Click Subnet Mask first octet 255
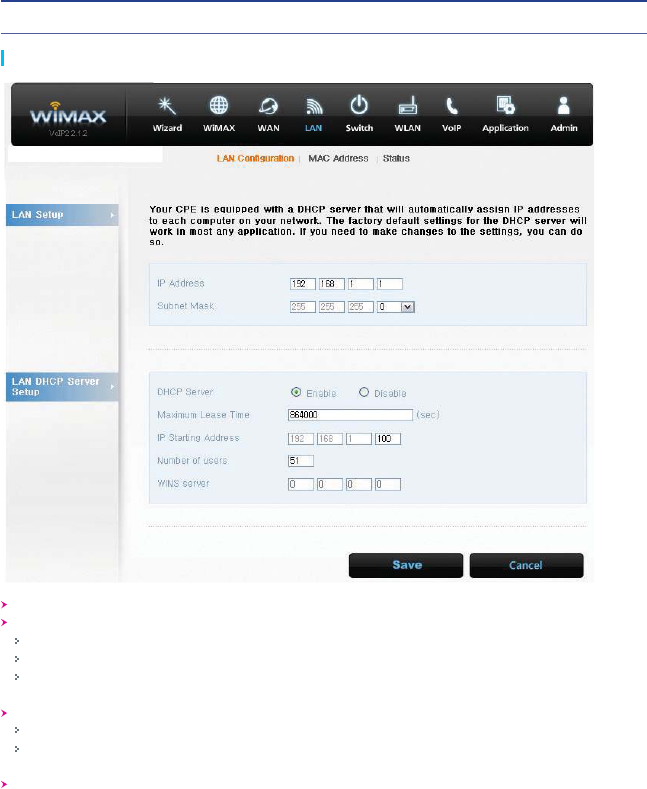The image size is (647, 789). [x=302, y=307]
